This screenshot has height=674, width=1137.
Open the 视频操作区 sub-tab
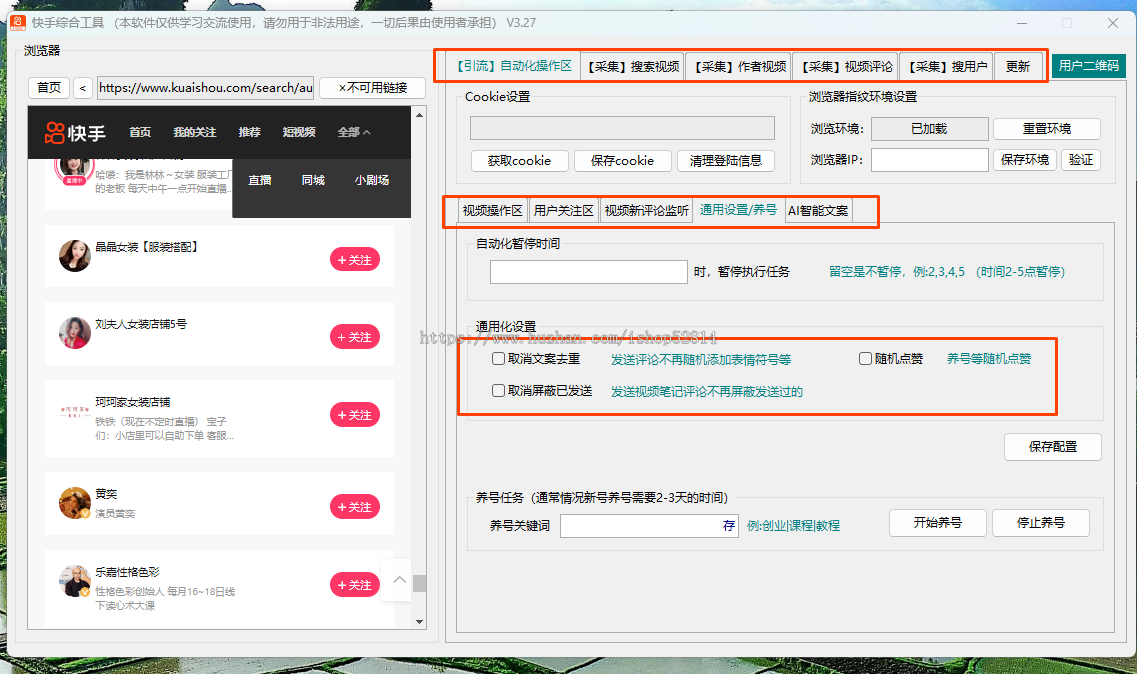tap(492, 210)
